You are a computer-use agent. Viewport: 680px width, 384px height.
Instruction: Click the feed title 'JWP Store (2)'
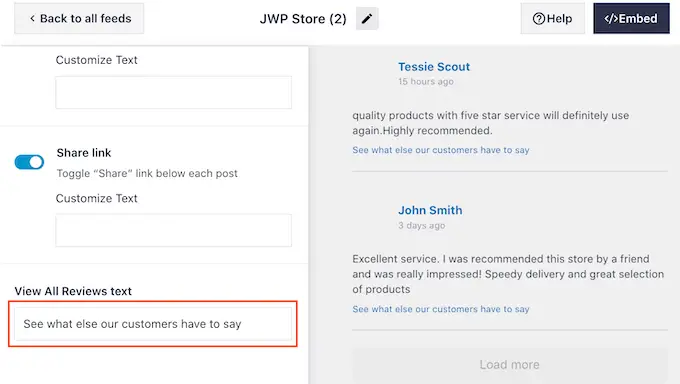coord(303,19)
